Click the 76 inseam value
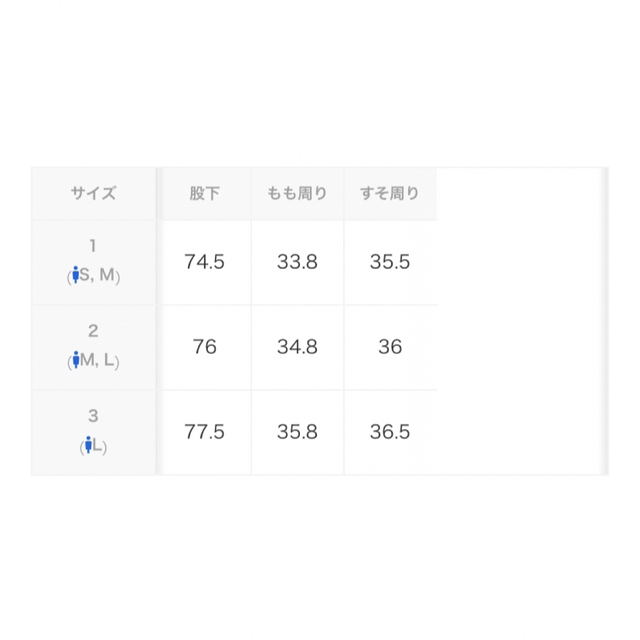The image size is (640, 640). (204, 347)
